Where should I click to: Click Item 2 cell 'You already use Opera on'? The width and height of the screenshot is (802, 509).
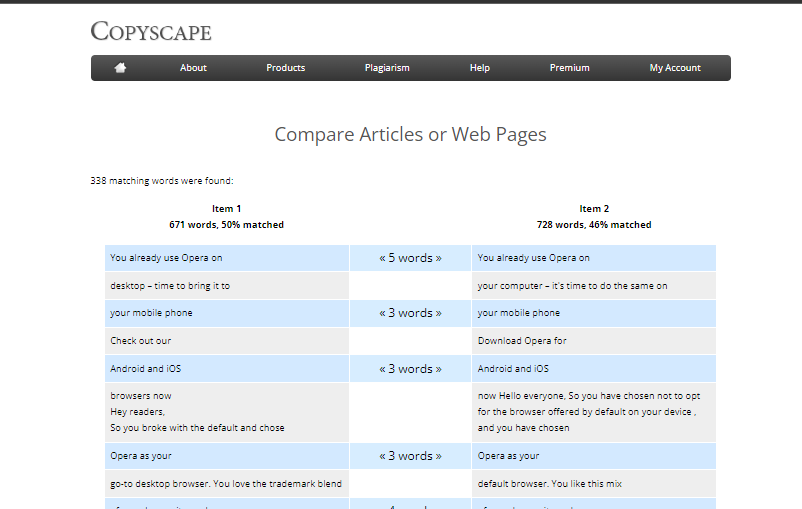(x=594, y=258)
